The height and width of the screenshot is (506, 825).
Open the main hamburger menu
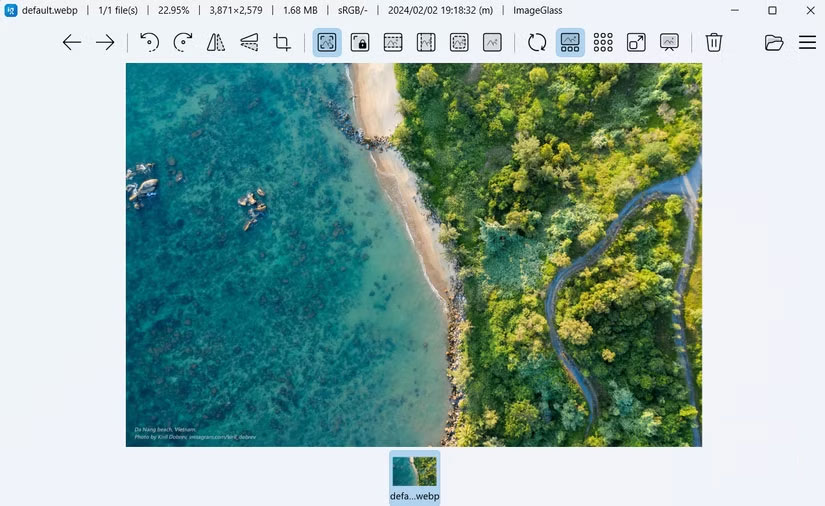click(807, 42)
